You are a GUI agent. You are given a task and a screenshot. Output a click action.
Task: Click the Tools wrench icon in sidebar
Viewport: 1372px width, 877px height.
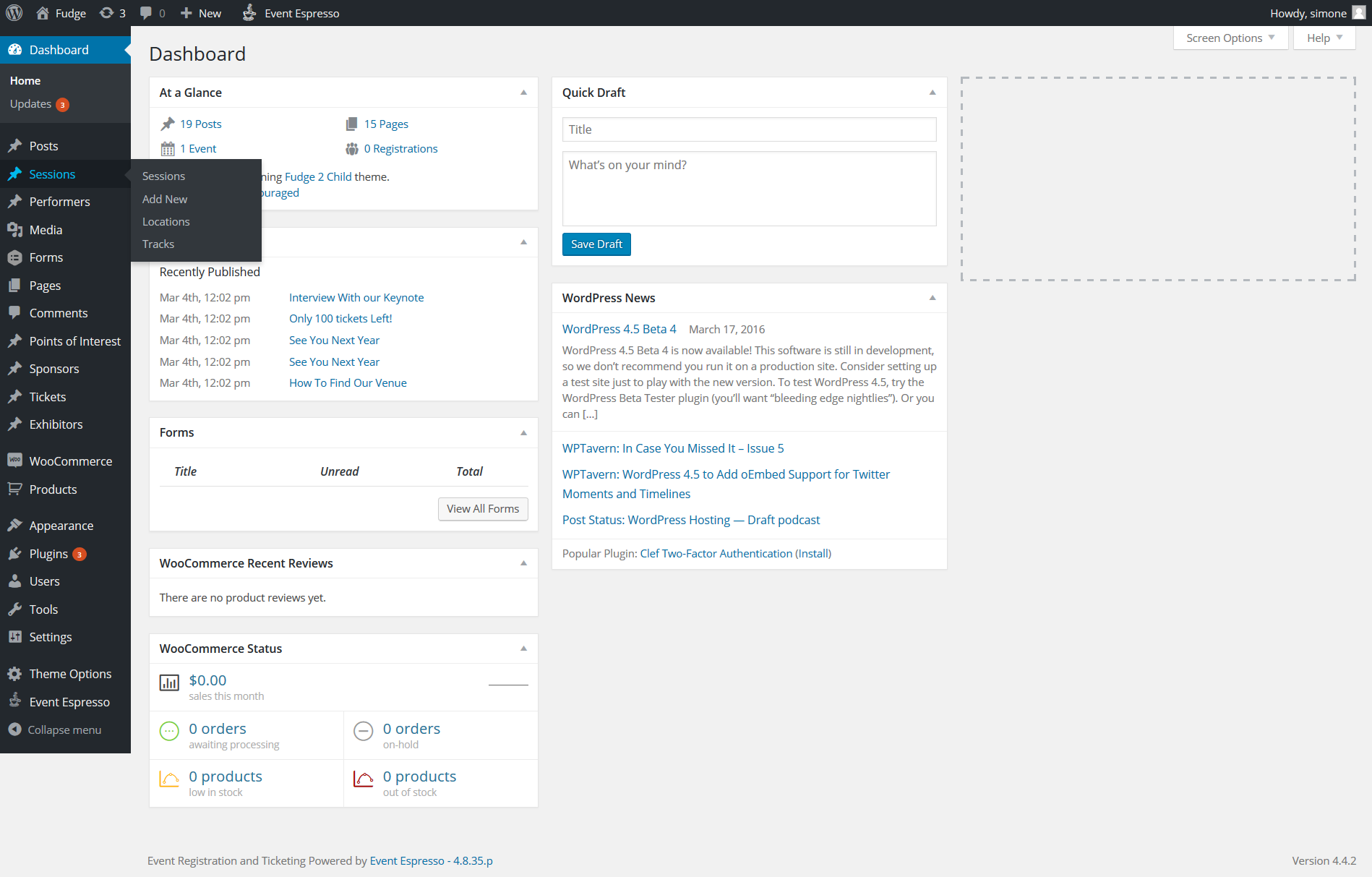tap(14, 609)
